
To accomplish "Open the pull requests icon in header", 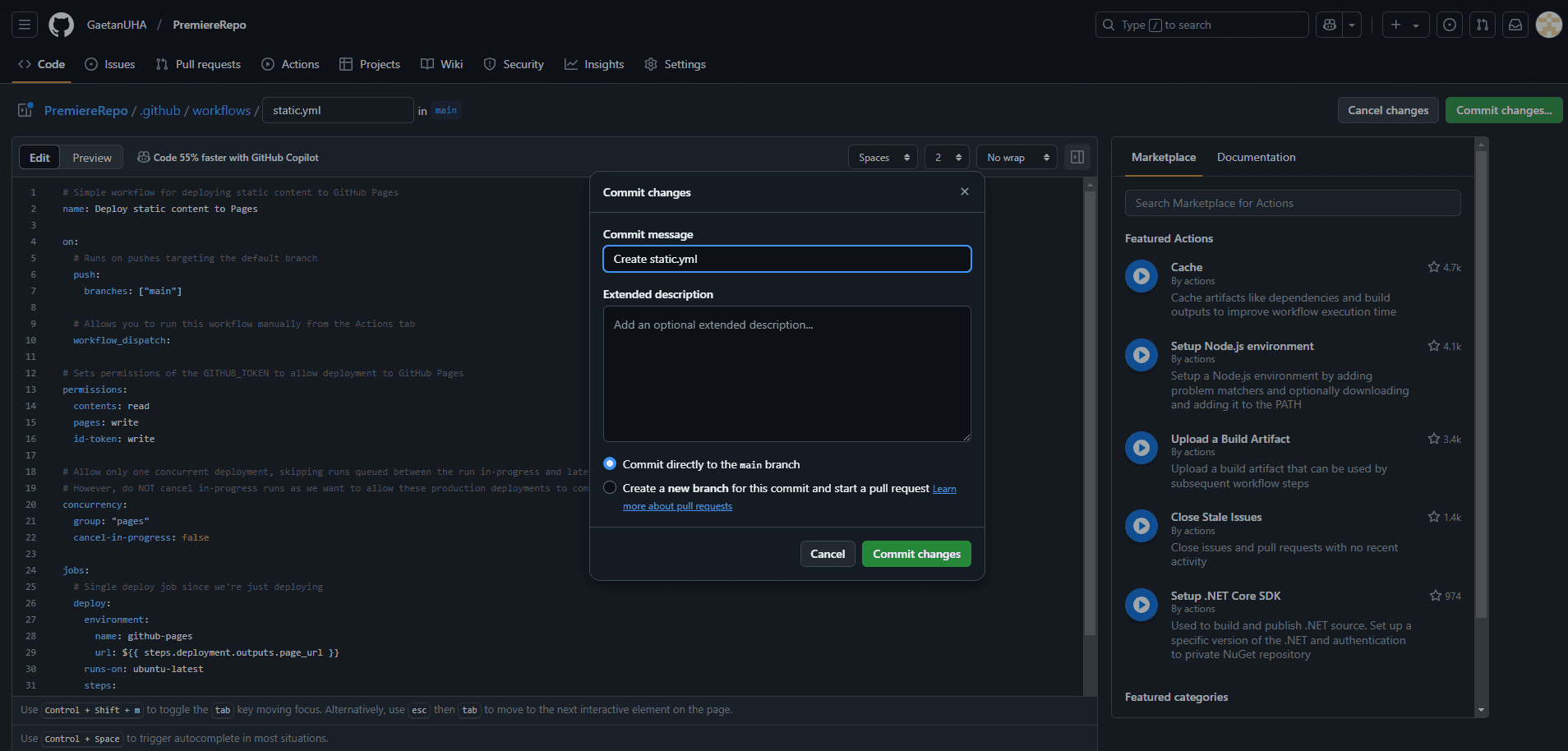I will pyautogui.click(x=1483, y=25).
